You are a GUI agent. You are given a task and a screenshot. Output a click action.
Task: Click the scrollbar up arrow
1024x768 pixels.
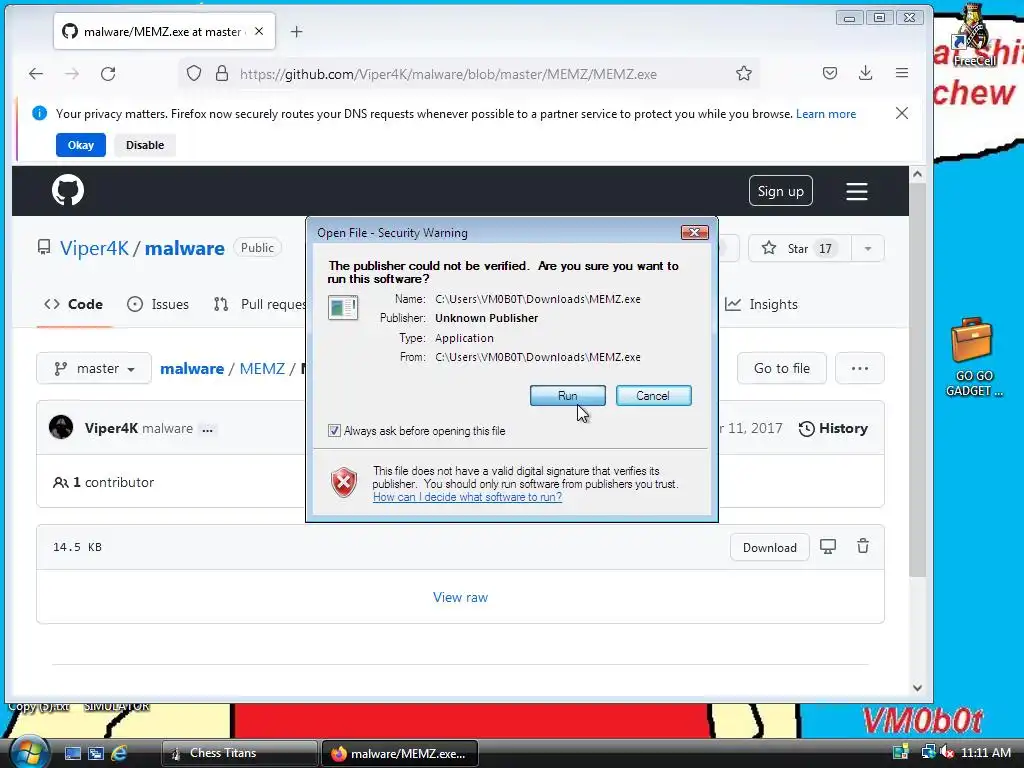coord(918,174)
